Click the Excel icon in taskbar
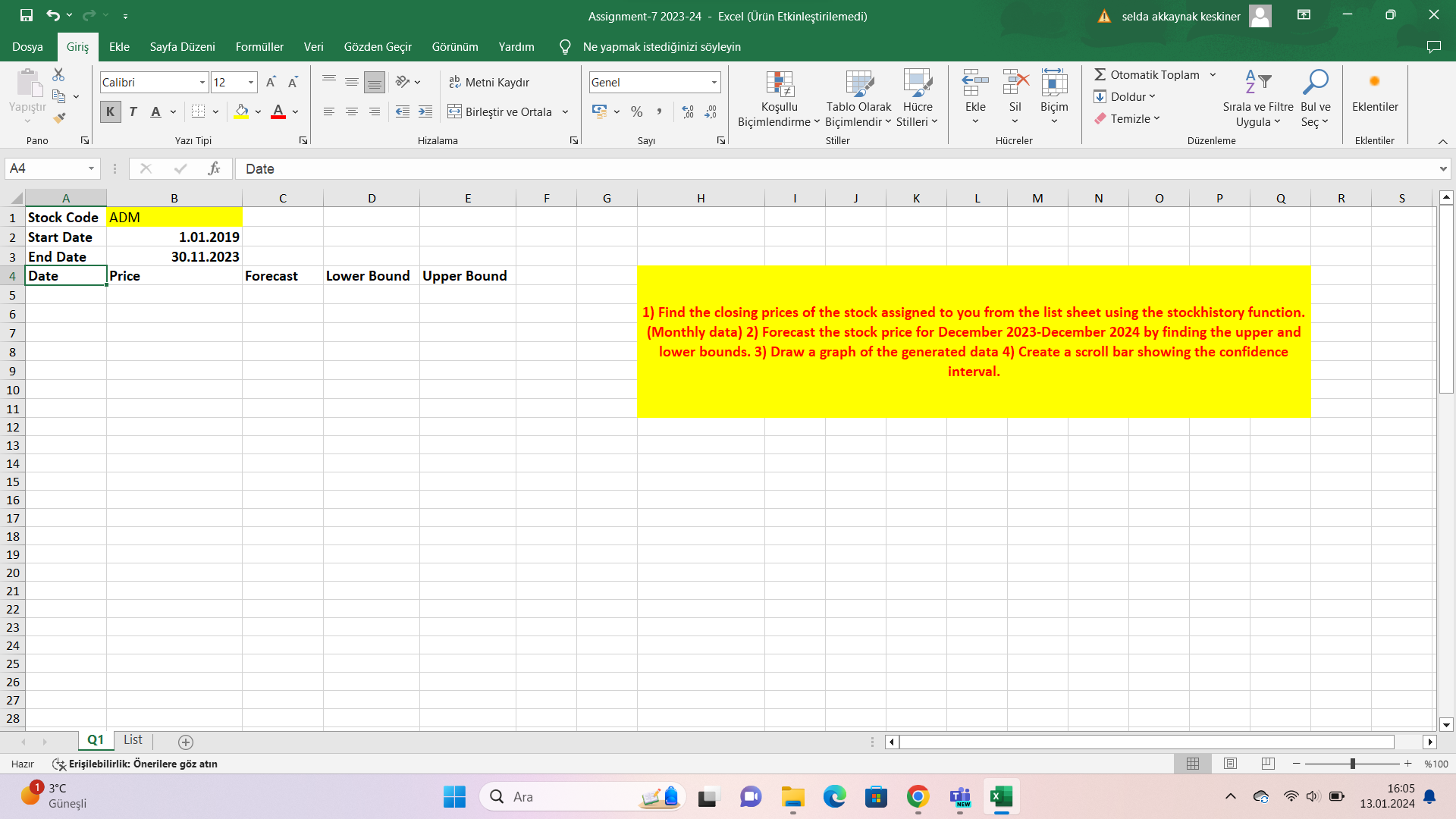 point(1000,796)
